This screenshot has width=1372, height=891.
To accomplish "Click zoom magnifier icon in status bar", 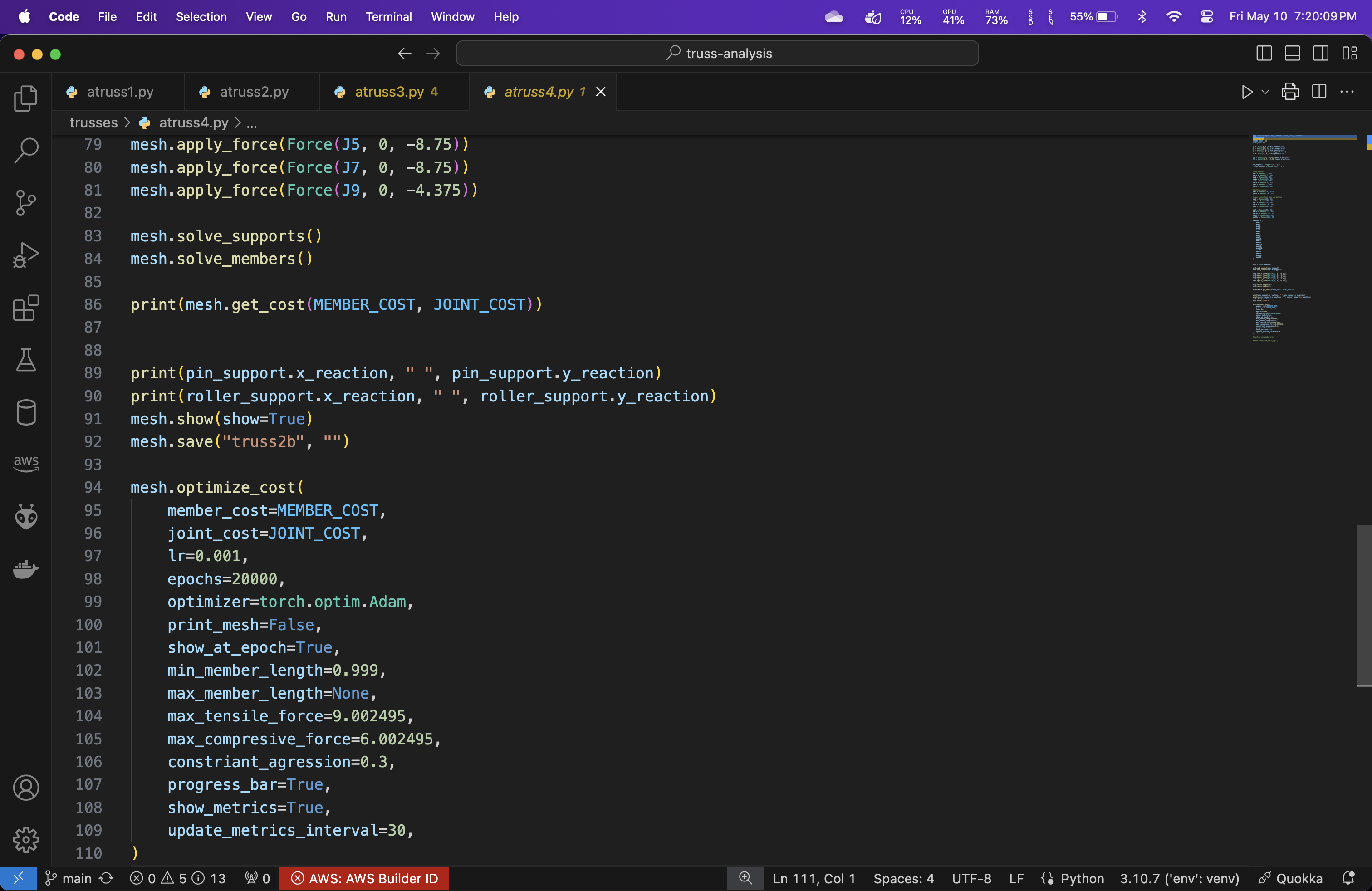I will click(745, 878).
